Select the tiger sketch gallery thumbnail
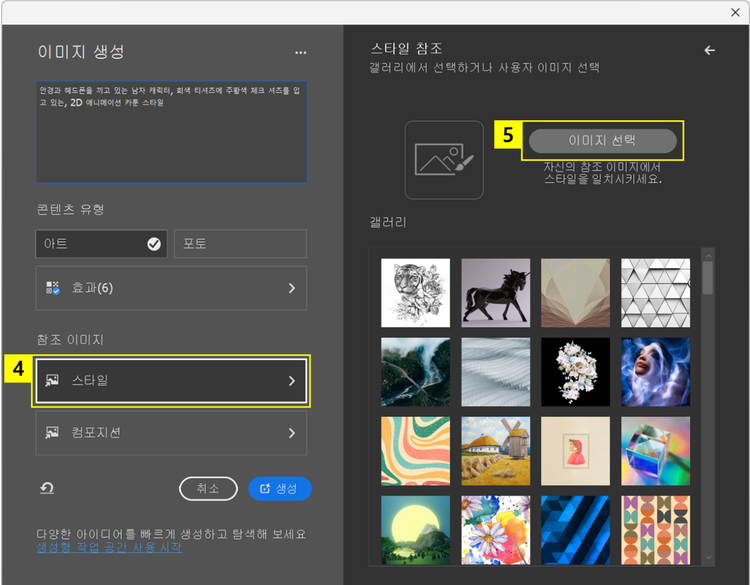The width and height of the screenshot is (750, 585). pos(415,293)
